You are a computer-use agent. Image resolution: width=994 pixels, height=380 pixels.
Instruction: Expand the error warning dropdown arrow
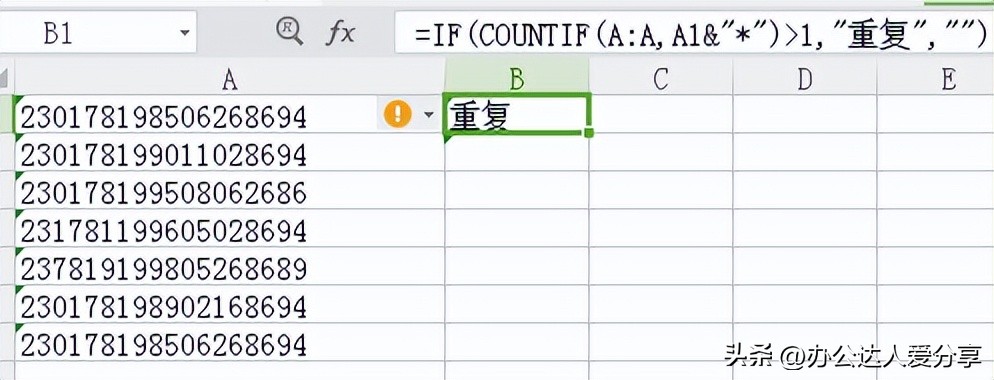[x=429, y=115]
